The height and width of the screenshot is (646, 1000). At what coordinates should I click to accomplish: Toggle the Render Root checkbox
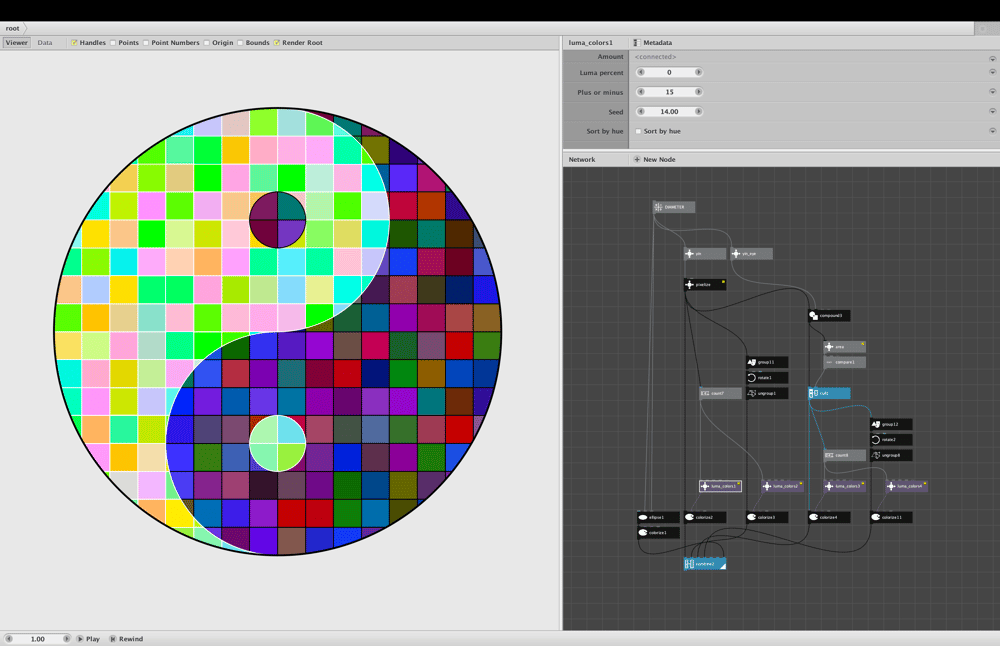[277, 43]
